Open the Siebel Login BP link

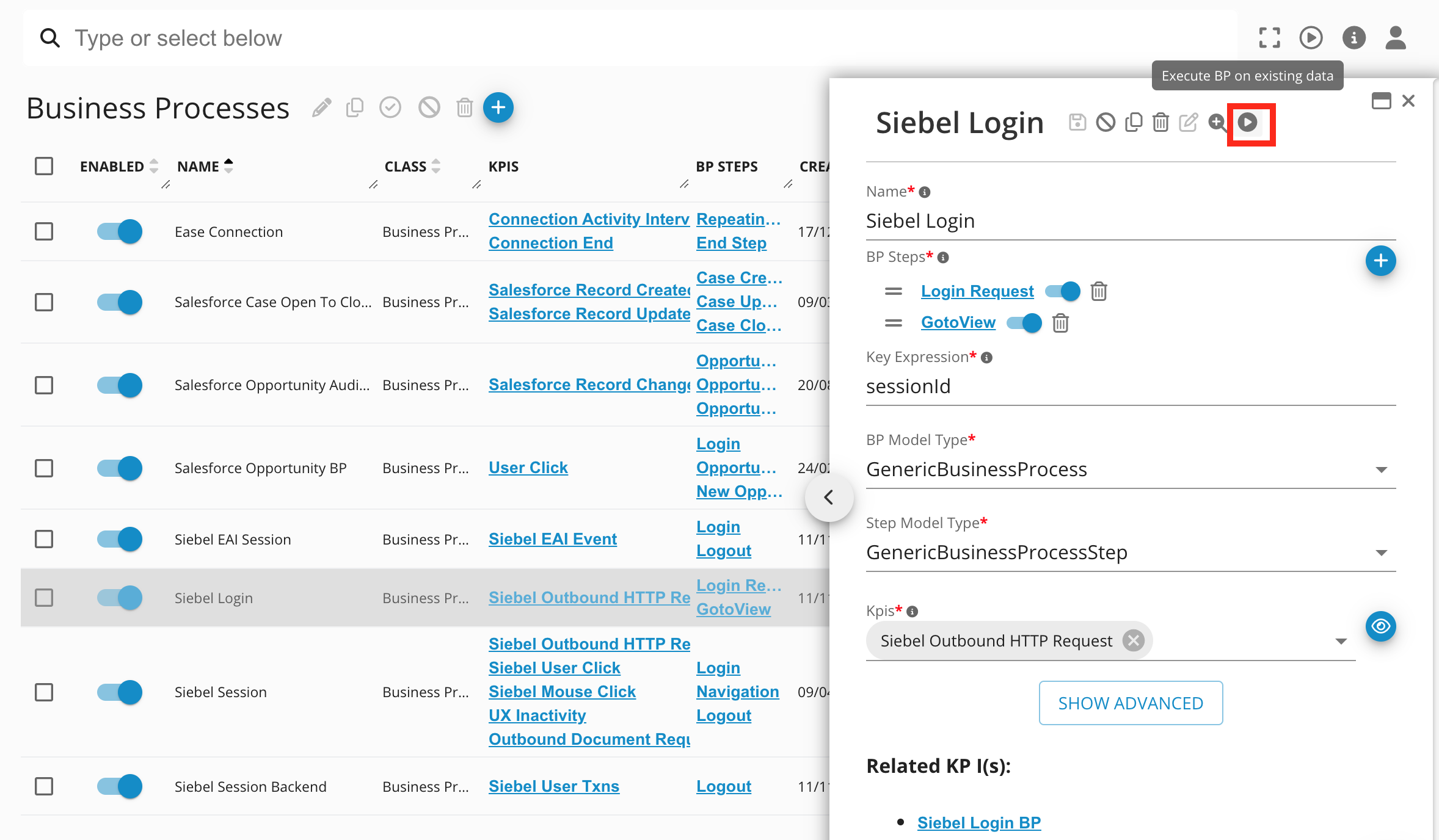click(978, 823)
